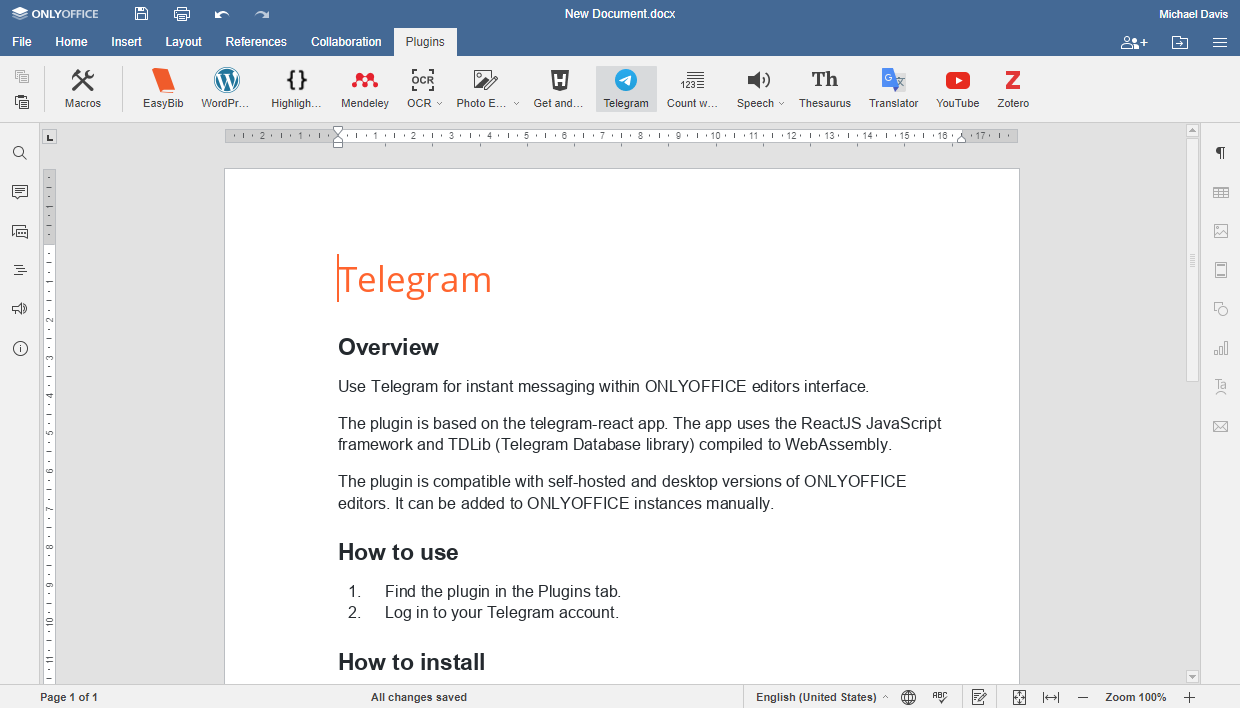Image resolution: width=1240 pixels, height=708 pixels.
Task: Click the Paste icon
Action: pos(22,102)
